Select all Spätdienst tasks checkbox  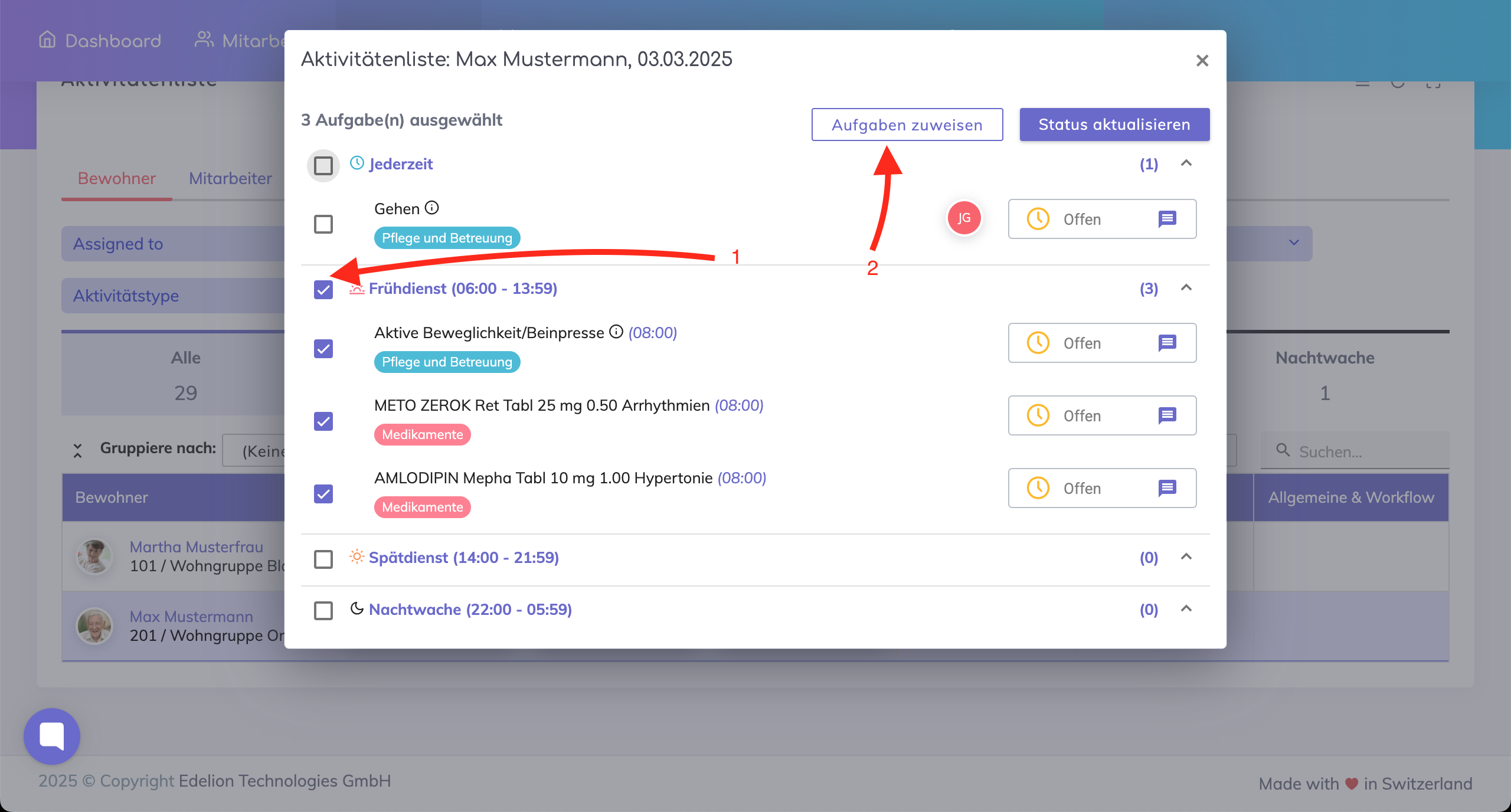coord(323,559)
